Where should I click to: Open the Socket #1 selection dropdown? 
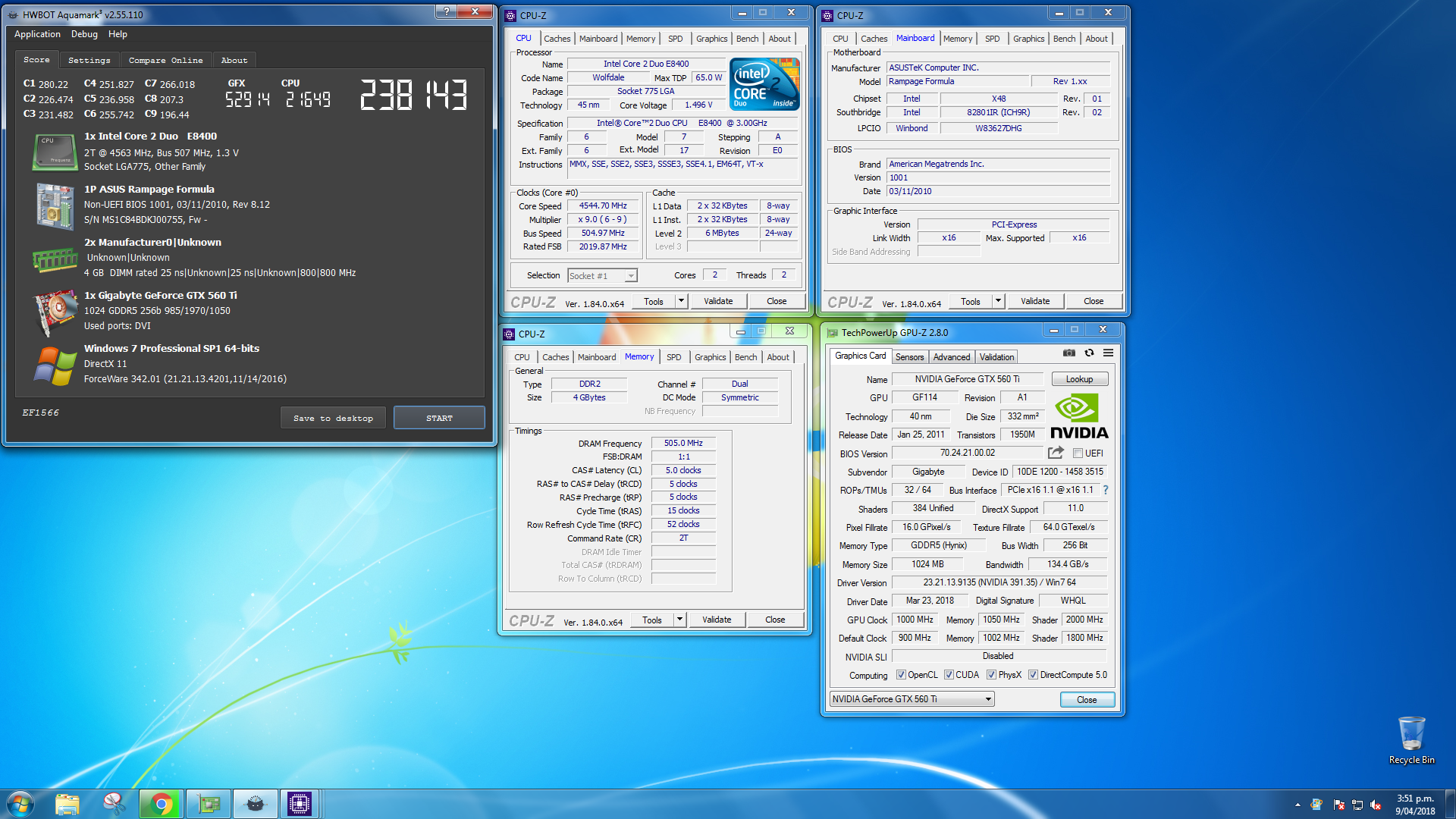pyautogui.click(x=602, y=276)
